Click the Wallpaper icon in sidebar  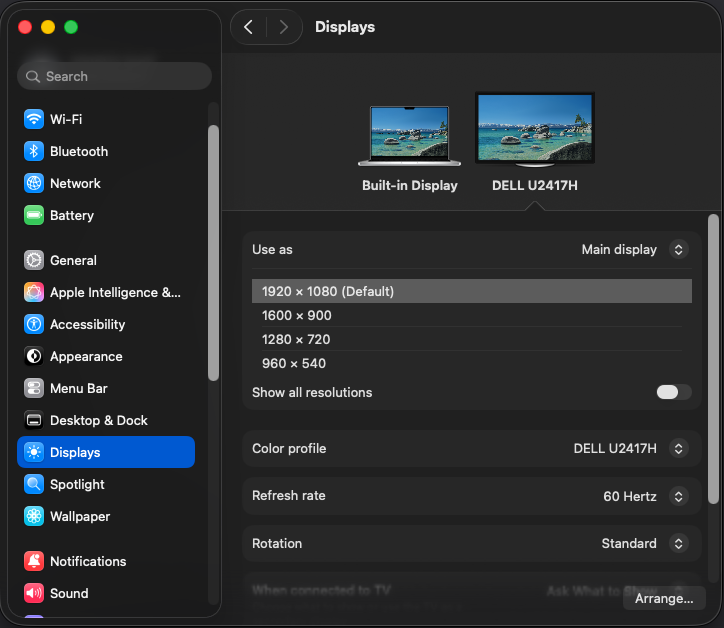[34, 516]
